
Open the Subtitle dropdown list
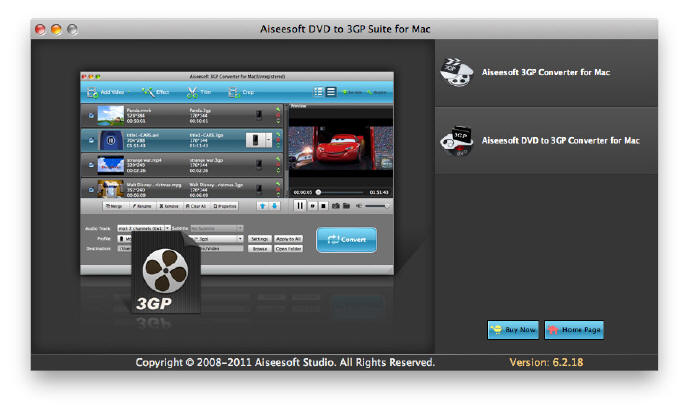[217, 228]
